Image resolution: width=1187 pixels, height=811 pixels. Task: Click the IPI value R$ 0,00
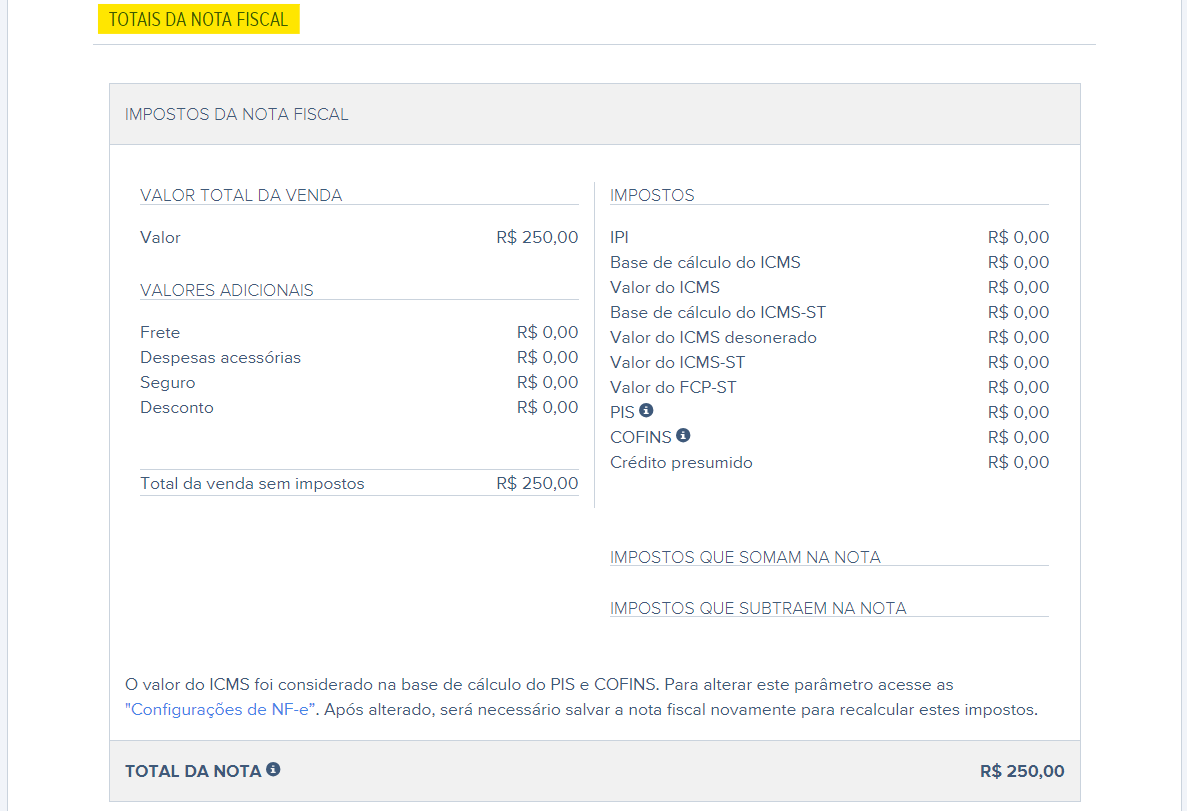click(x=1018, y=238)
